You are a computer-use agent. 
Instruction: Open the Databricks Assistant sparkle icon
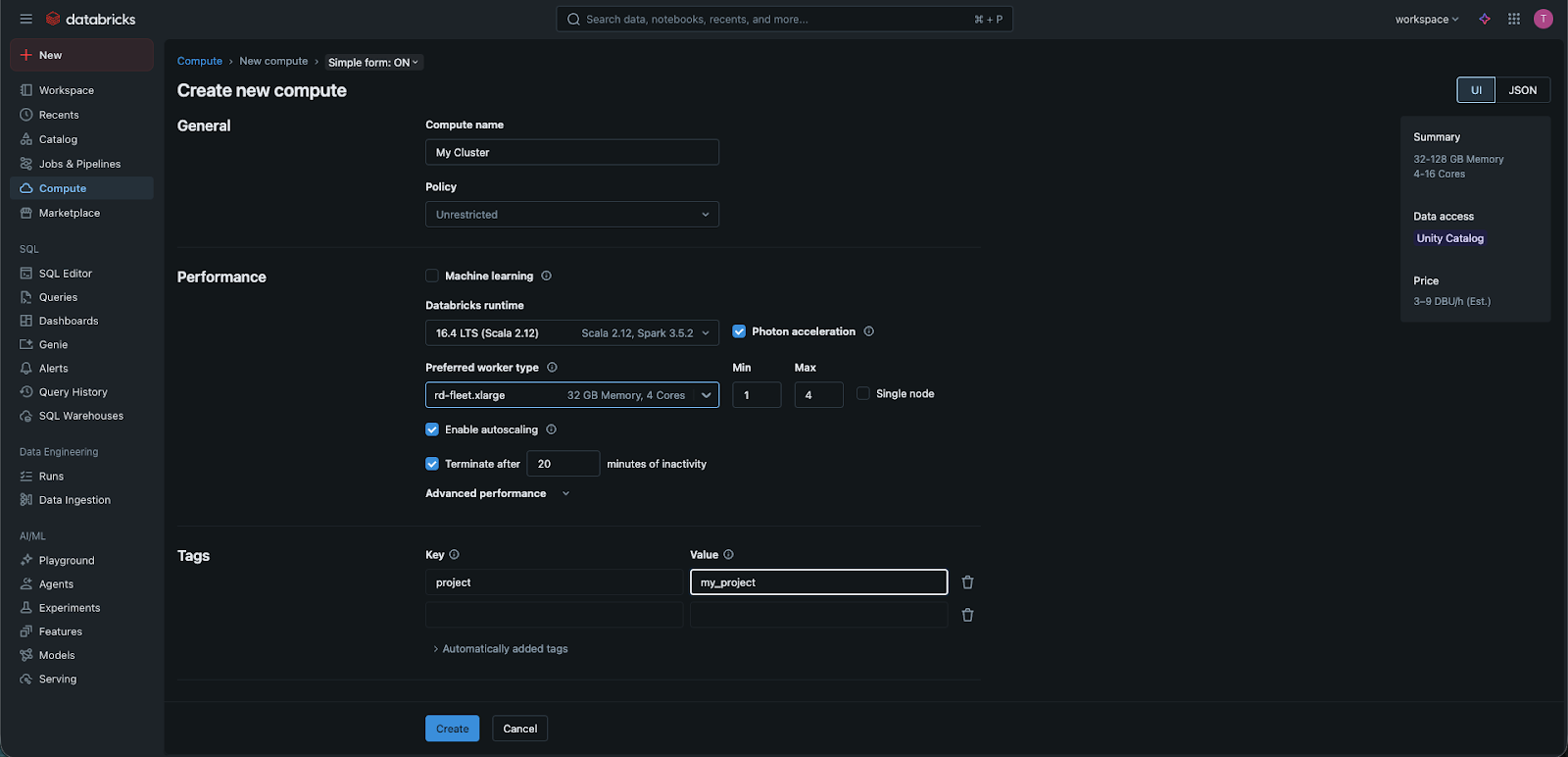(x=1485, y=19)
